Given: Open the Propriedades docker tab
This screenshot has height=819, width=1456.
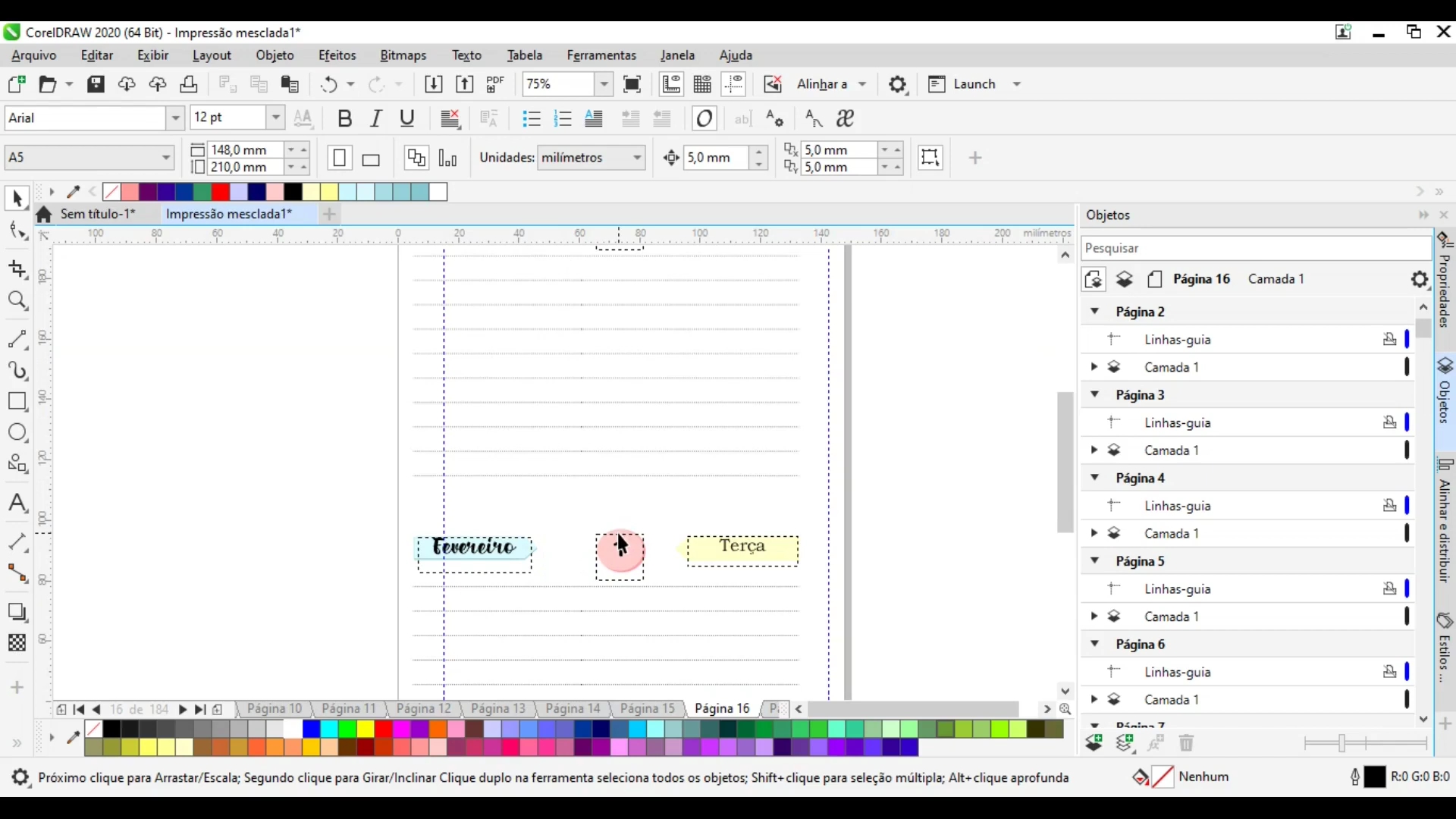Looking at the screenshot, I should tap(1445, 280).
